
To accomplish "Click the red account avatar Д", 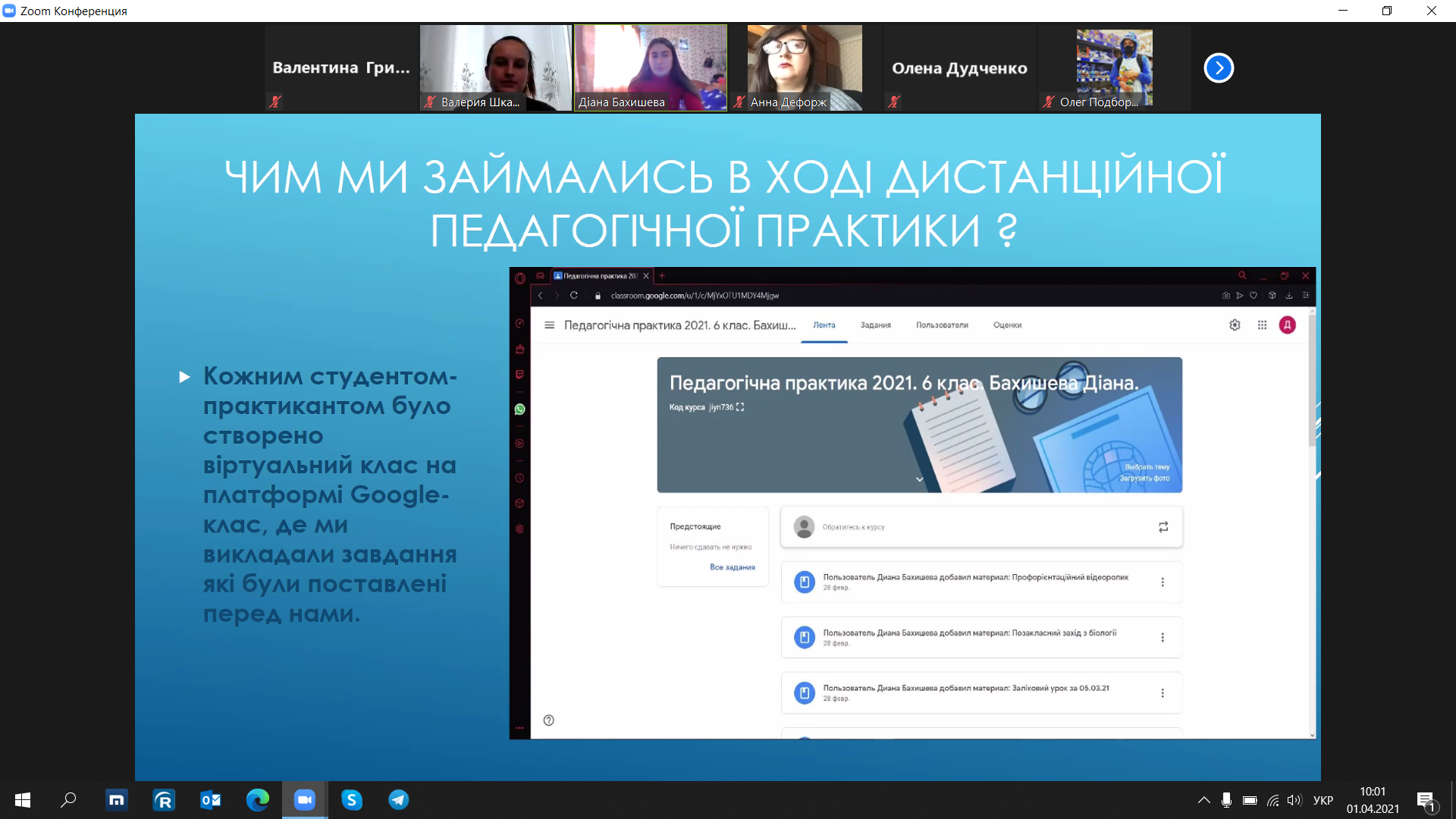I will 1288,325.
